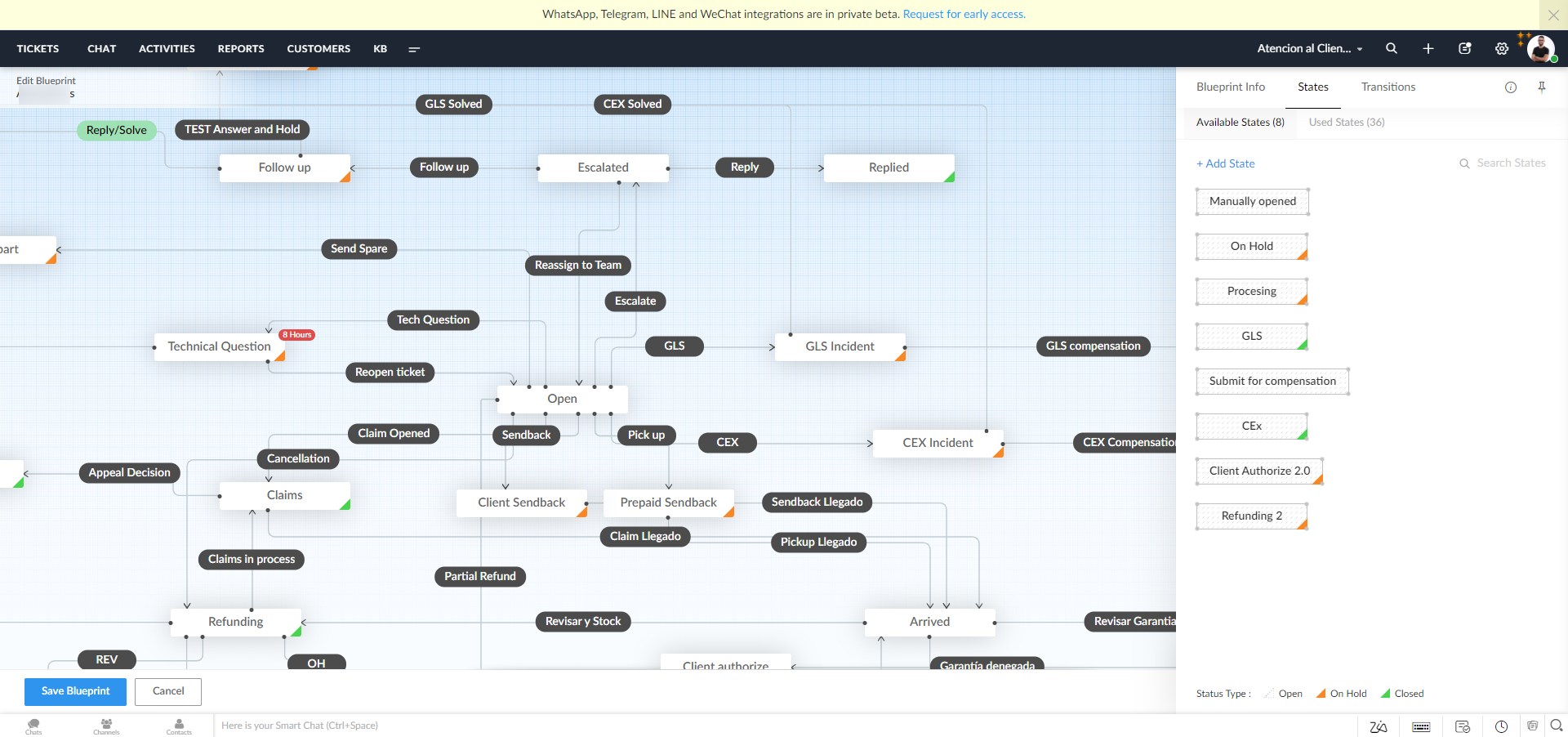Open the global search icon in top bar
This screenshot has height=737, width=1568.
point(1392,48)
